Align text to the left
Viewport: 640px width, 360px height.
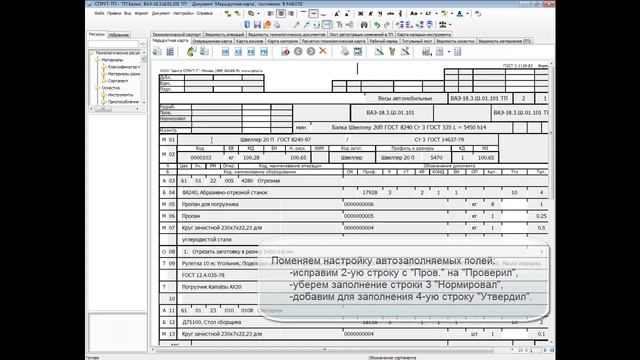(271, 13)
